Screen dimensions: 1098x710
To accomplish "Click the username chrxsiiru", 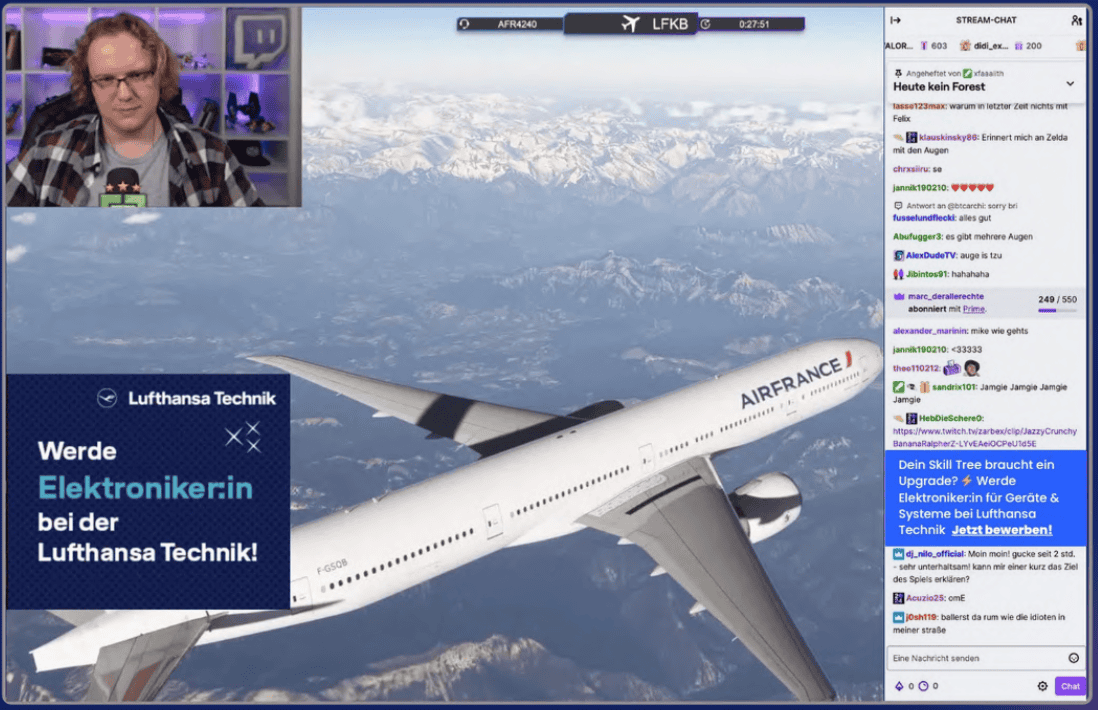I will point(911,169).
